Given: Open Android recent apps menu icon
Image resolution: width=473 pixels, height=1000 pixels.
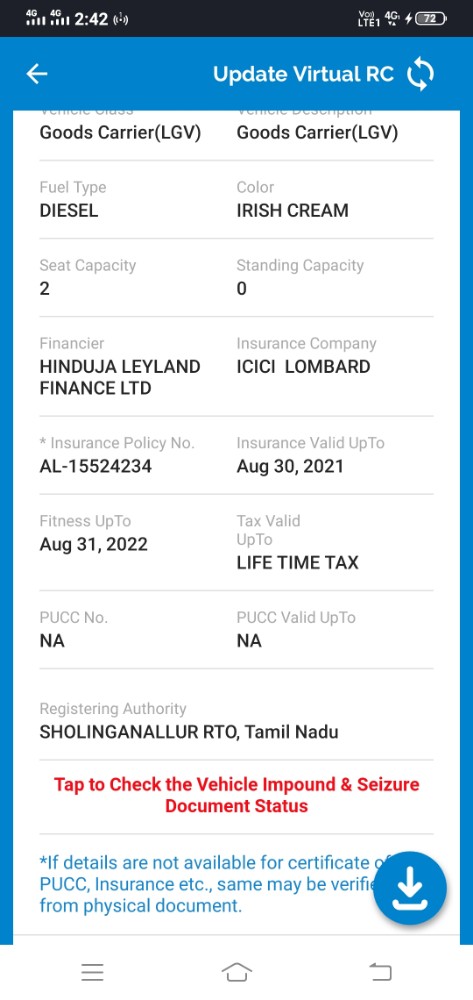Looking at the screenshot, I should [x=92, y=972].
